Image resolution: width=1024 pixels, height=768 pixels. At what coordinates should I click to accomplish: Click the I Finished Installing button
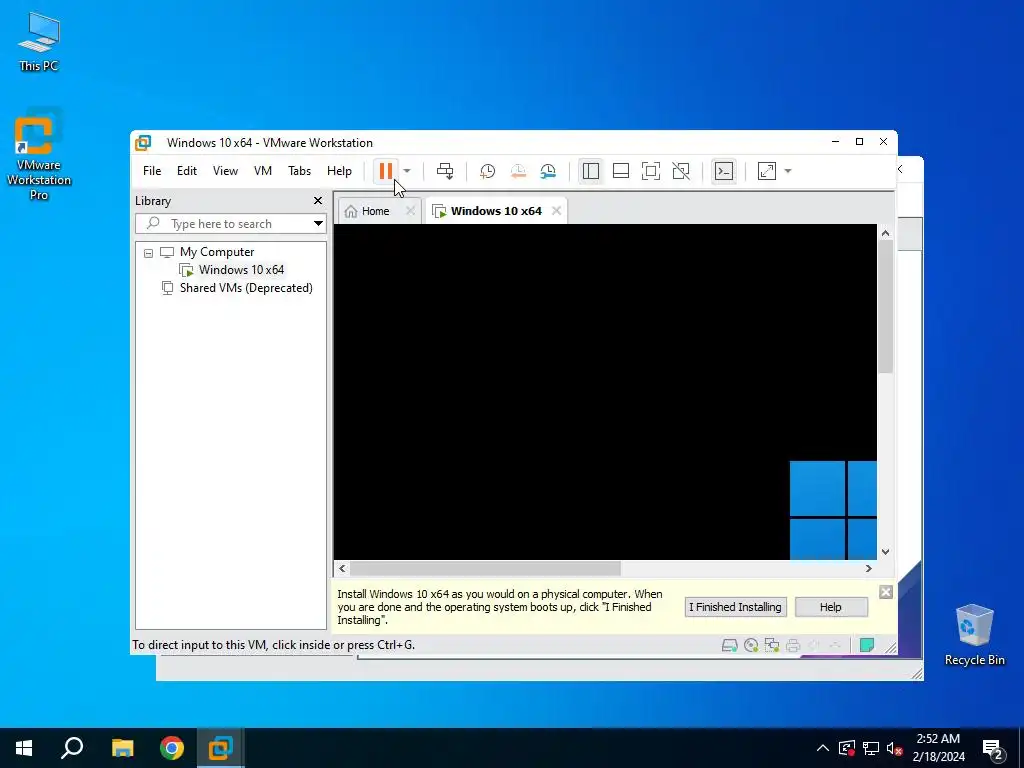pyautogui.click(x=735, y=607)
